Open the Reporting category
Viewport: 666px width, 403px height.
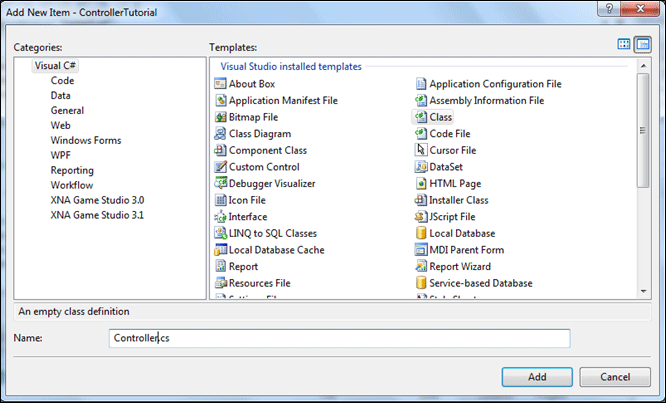tap(72, 170)
